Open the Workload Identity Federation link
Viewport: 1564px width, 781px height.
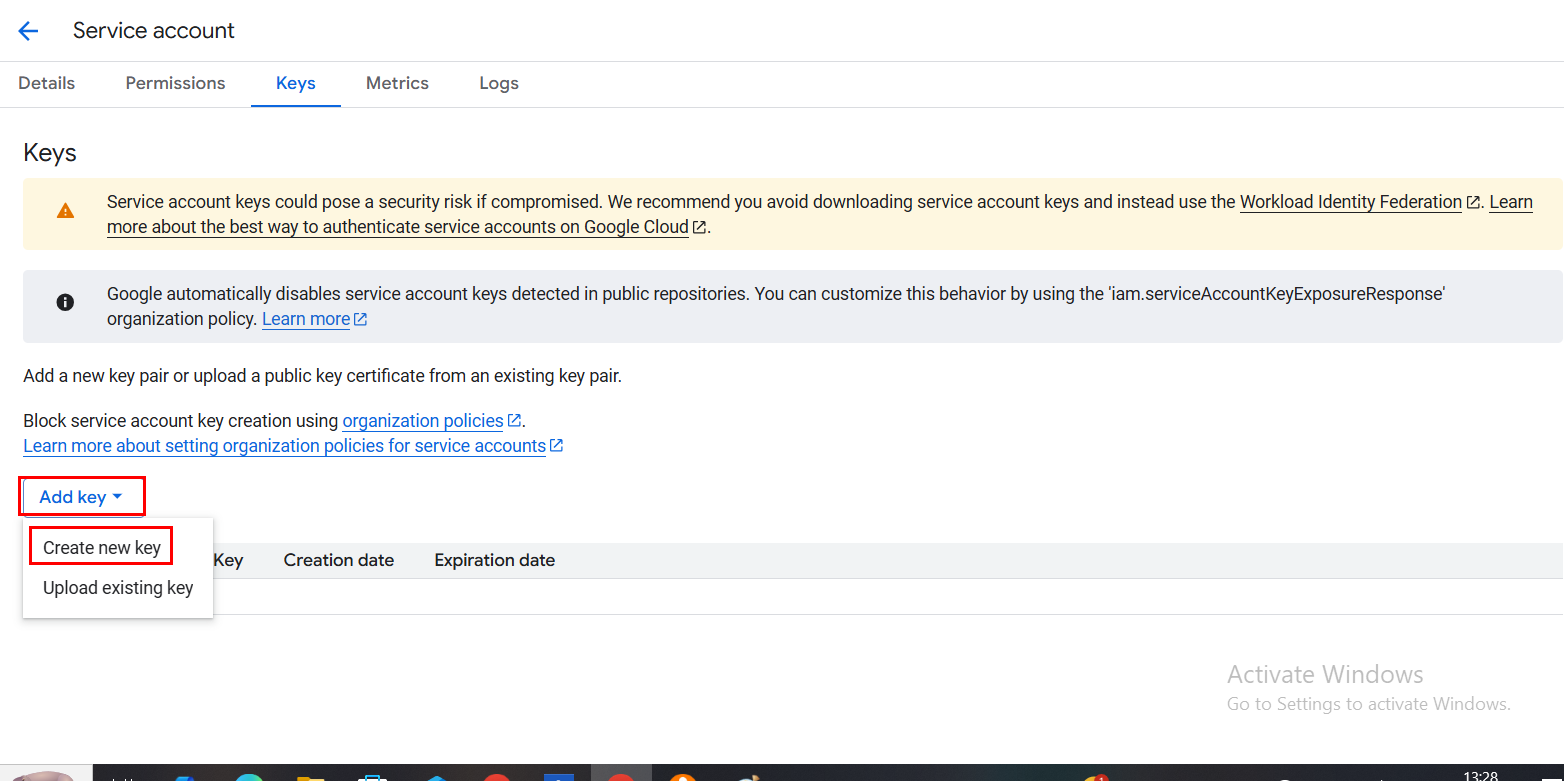pos(1350,202)
